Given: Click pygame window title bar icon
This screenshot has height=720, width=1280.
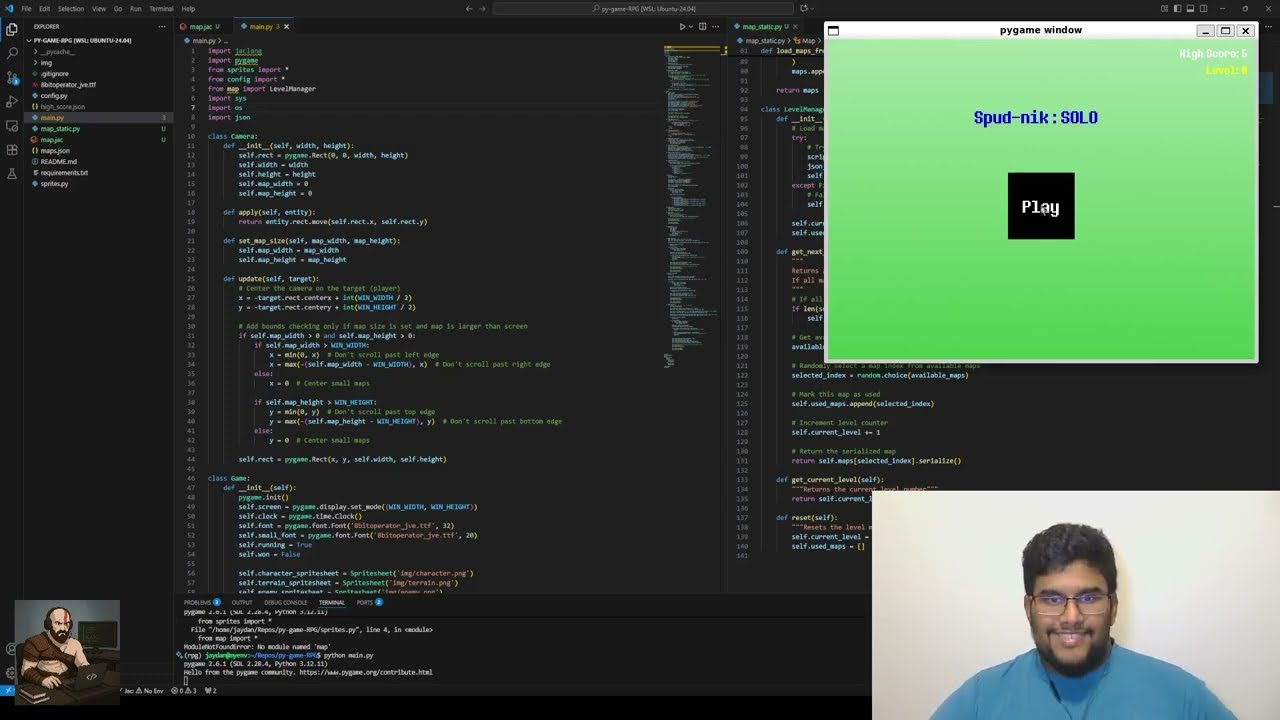Looking at the screenshot, I should 833,30.
